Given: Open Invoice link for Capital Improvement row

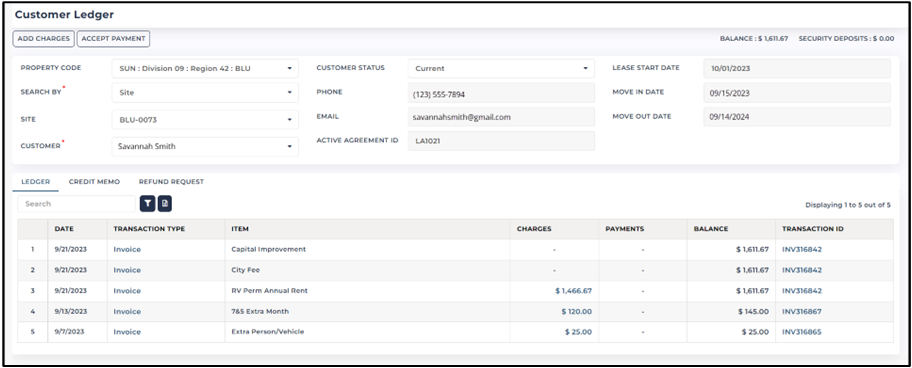Looking at the screenshot, I should click(x=127, y=249).
